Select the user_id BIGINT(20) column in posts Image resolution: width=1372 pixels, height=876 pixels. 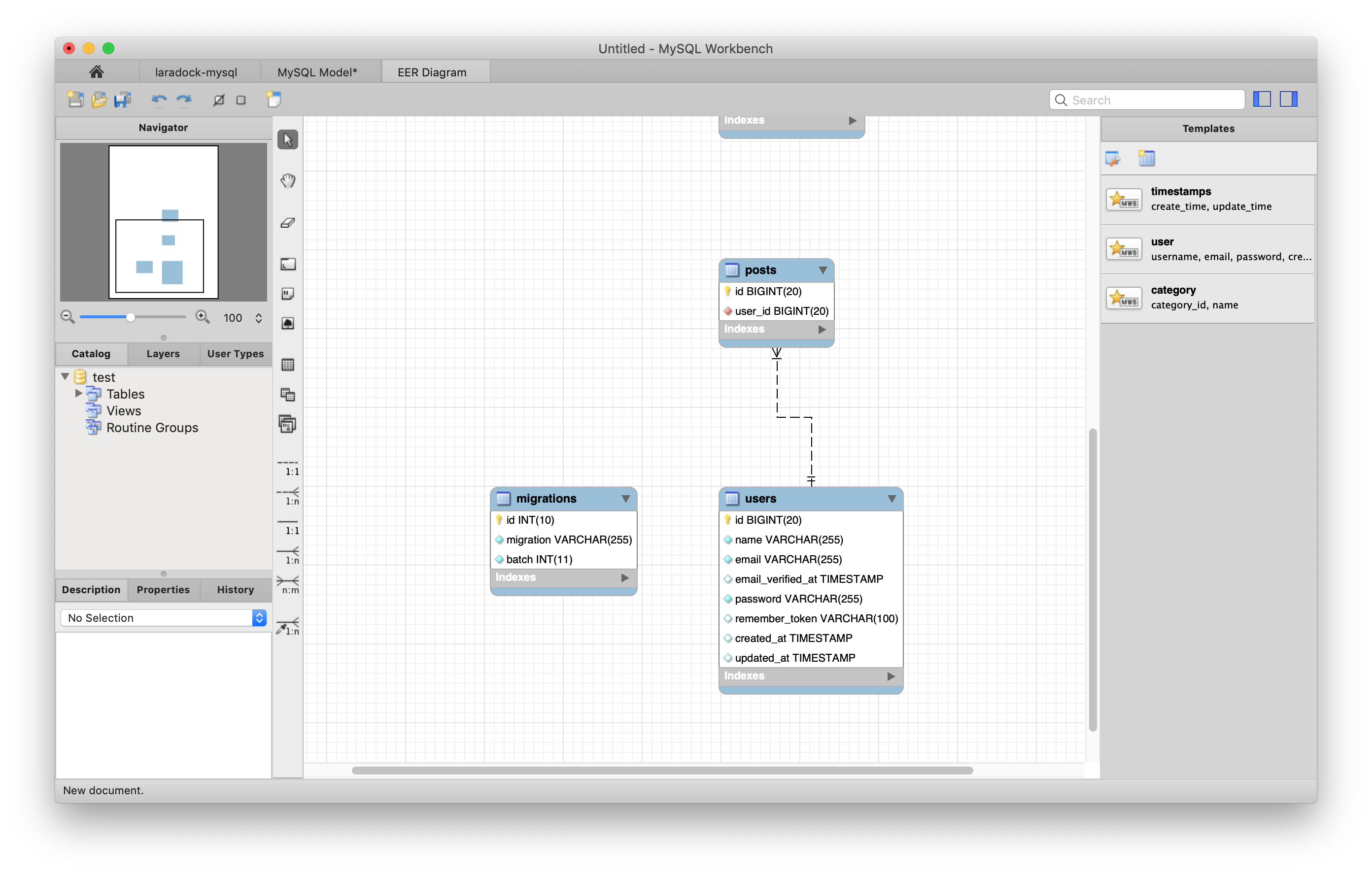(776, 311)
